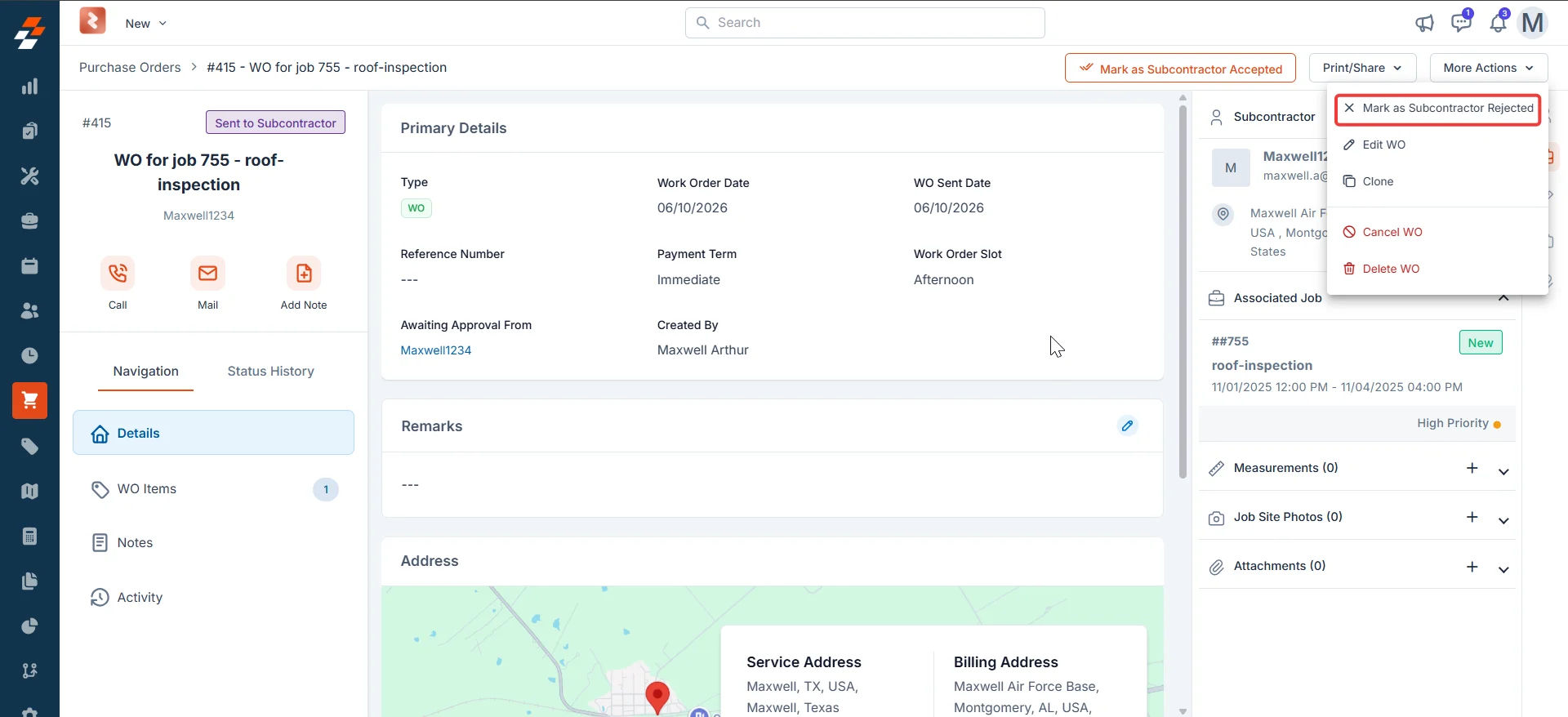
Task: Click the Mail envelope icon
Action: coord(207,273)
